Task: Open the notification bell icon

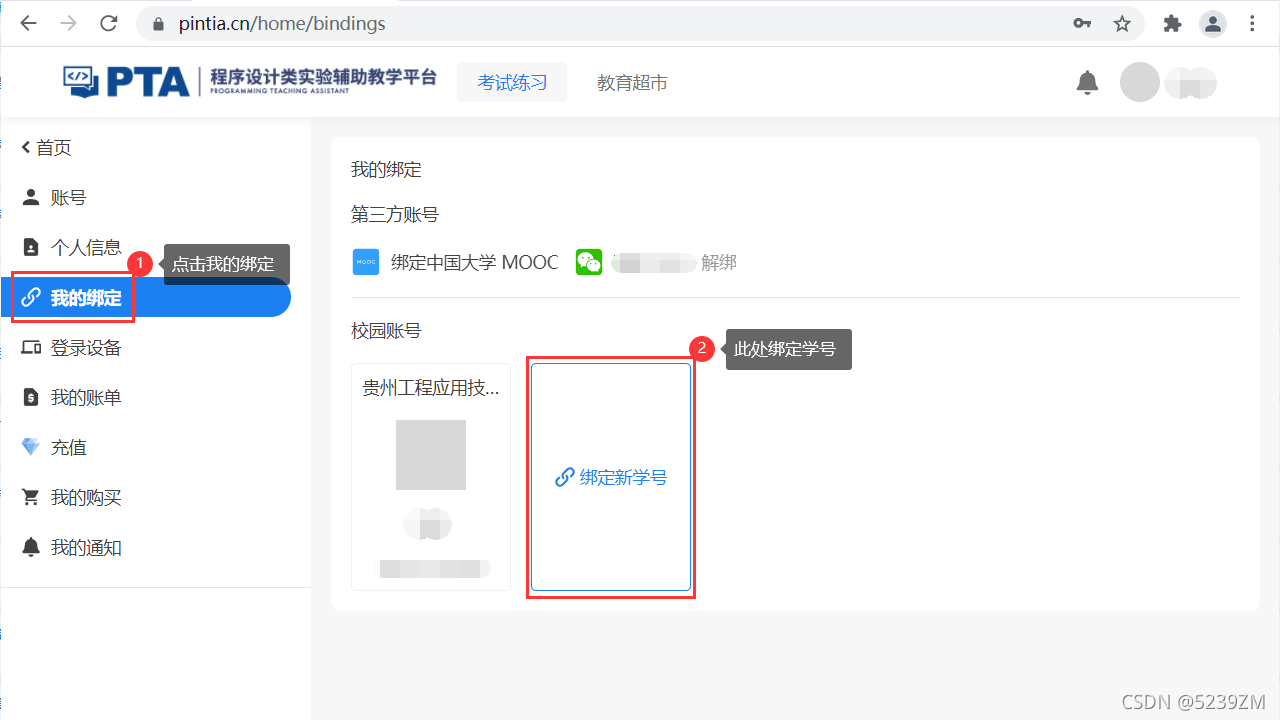Action: (1087, 82)
